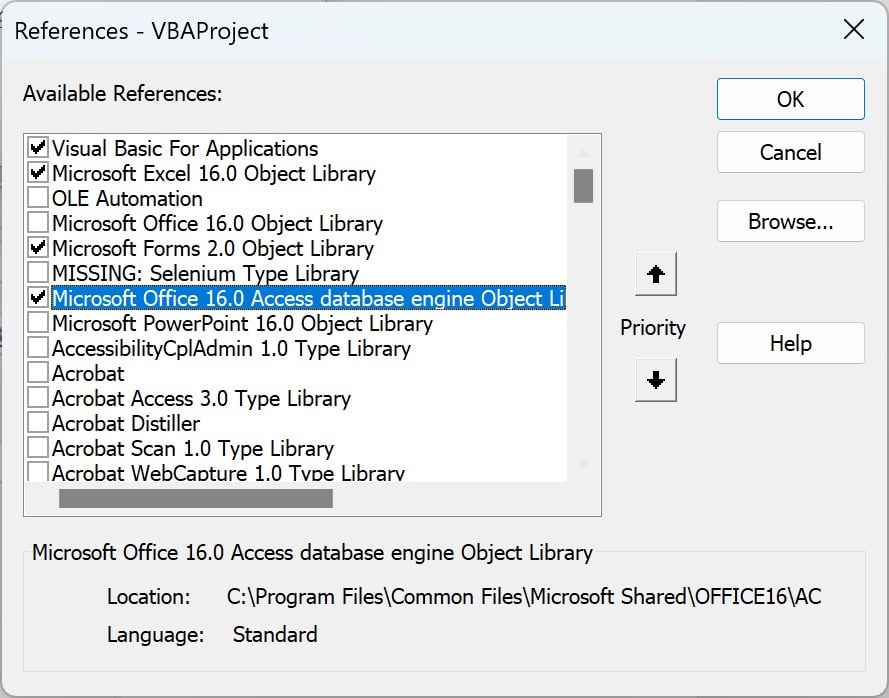Image resolution: width=889 pixels, height=698 pixels.
Task: Open Browse... to locate a library
Action: coord(790,221)
